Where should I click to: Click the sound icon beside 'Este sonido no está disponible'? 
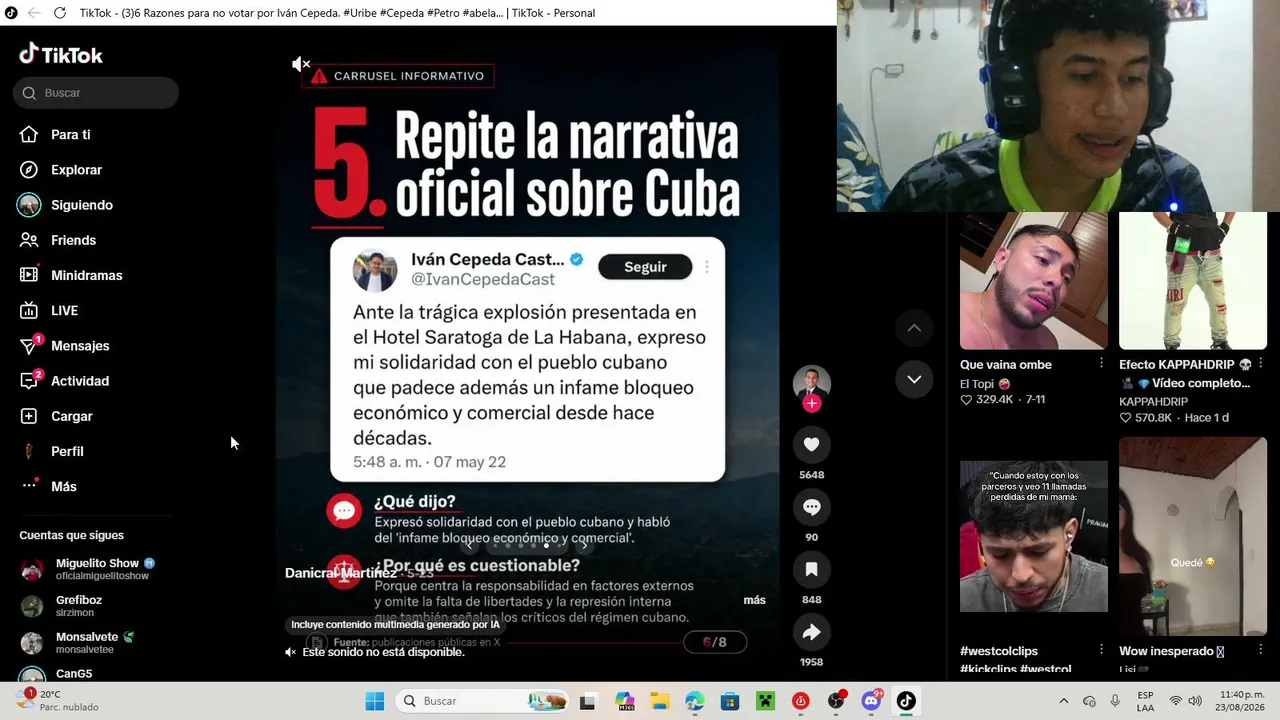[290, 652]
